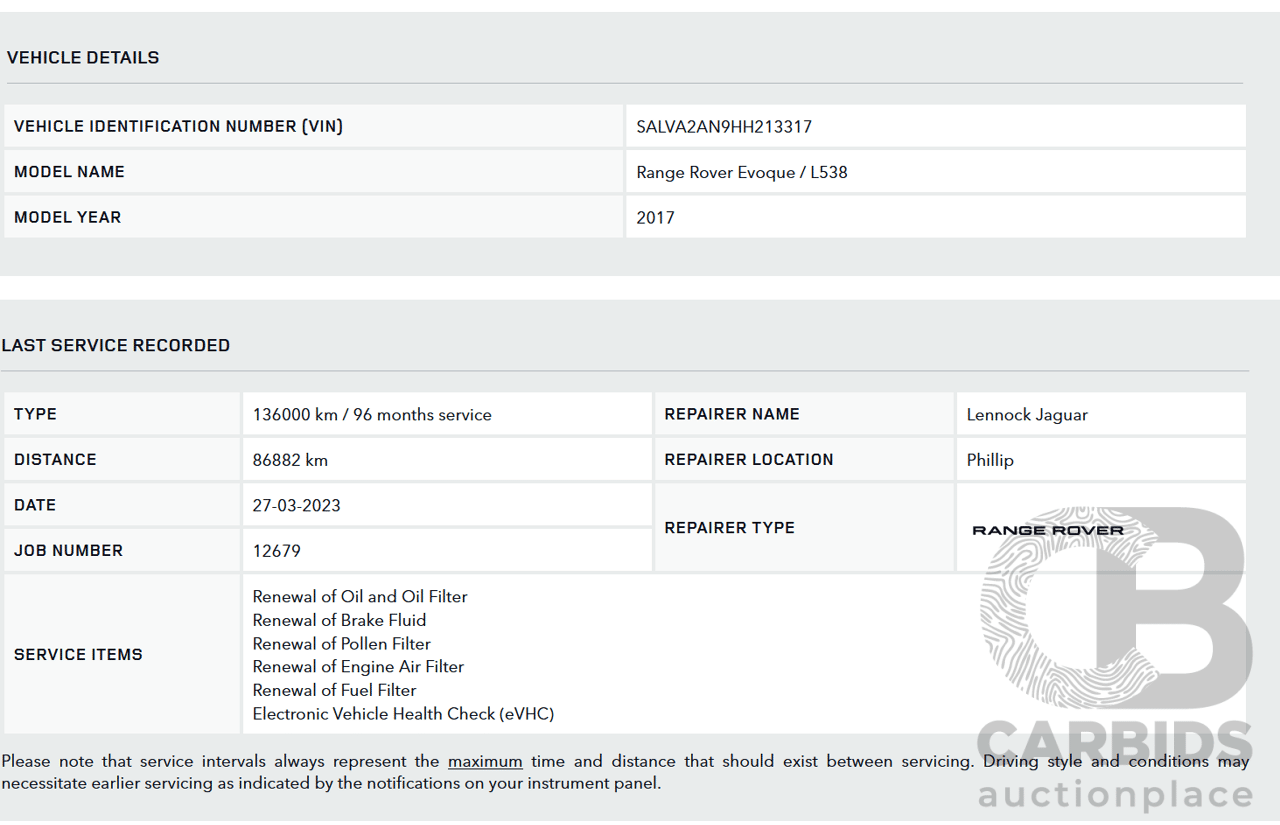
Task: Click the SERVICE ITEMS label cell
Action: click(x=122, y=654)
